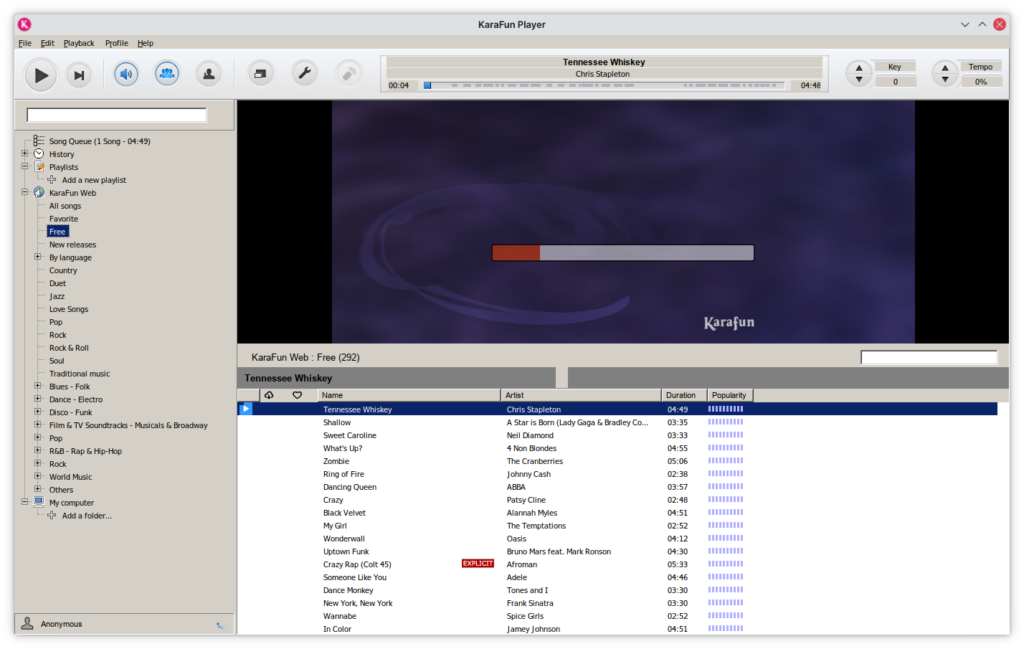Decrease Tempo with down arrow

[944, 80]
